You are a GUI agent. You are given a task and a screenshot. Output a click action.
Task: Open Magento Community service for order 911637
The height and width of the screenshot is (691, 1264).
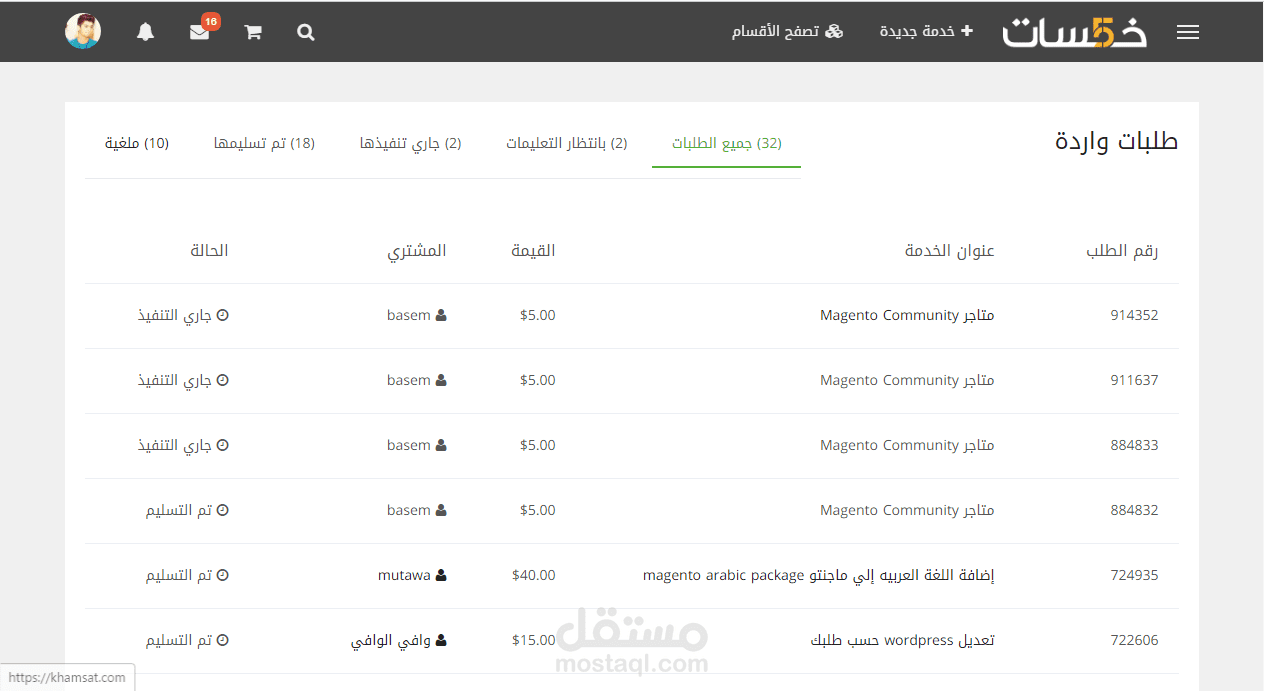click(907, 380)
